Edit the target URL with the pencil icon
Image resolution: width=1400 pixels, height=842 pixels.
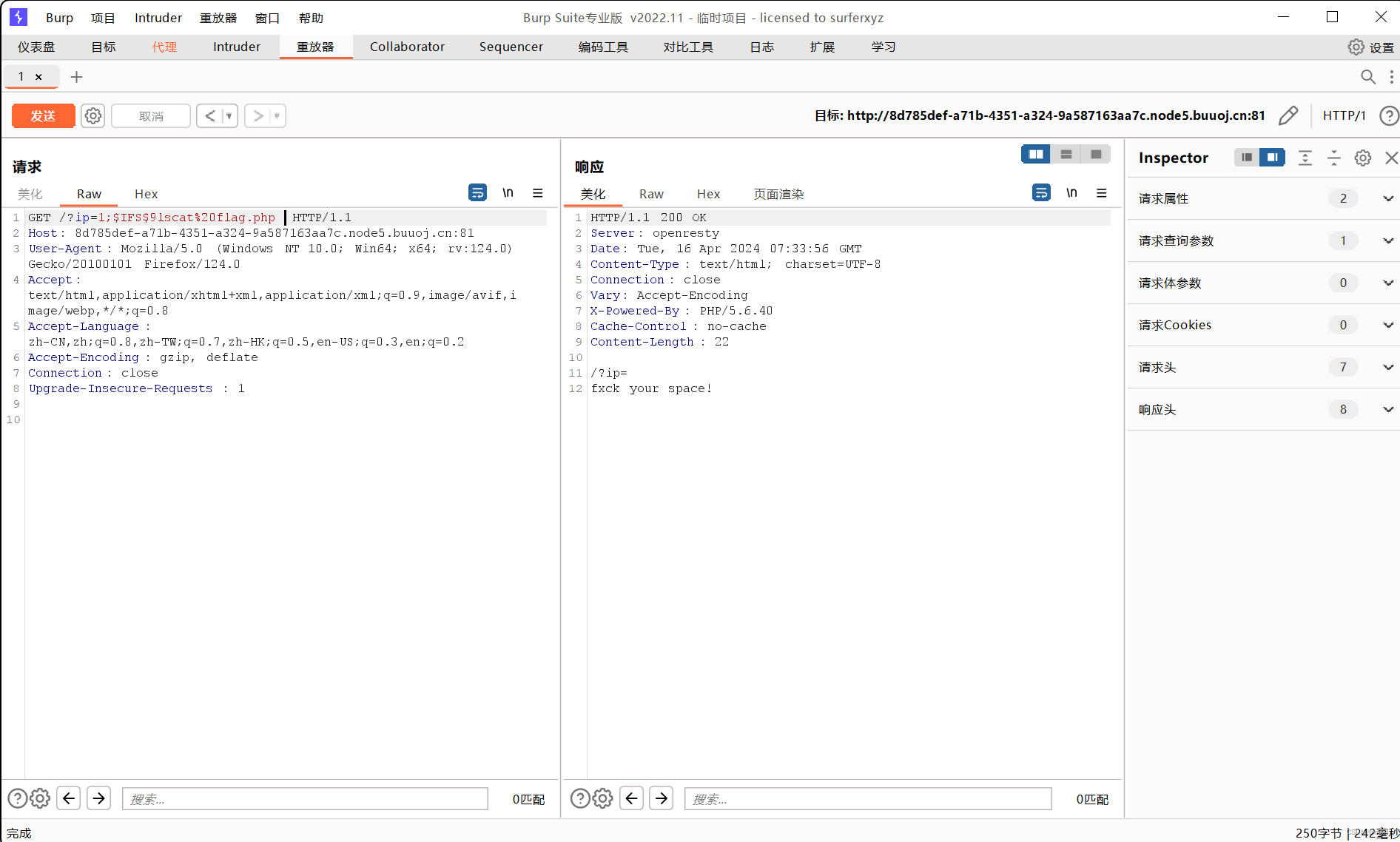[x=1288, y=115]
